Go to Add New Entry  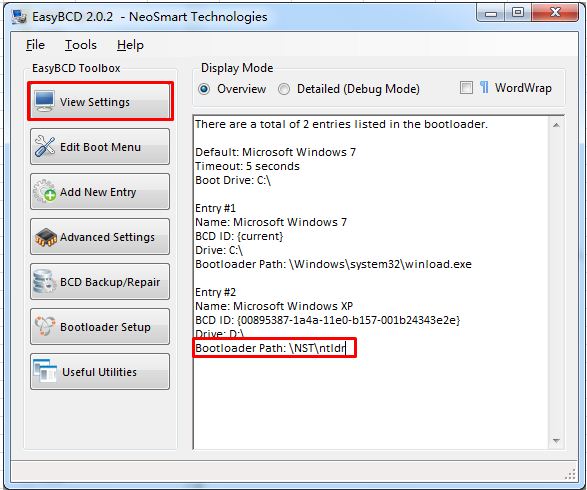[x=100, y=191]
